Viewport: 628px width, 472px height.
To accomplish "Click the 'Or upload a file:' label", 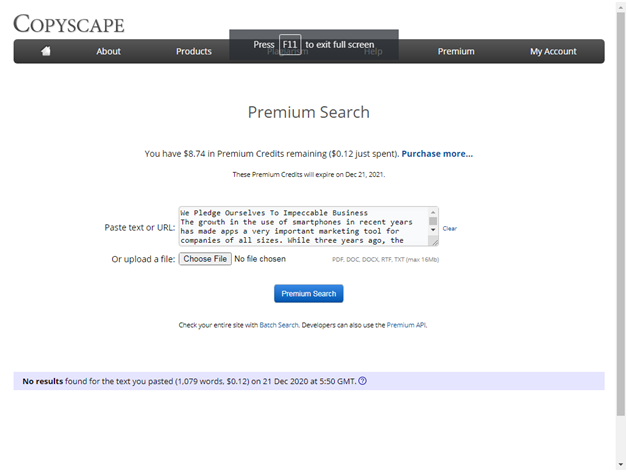I will click(143, 259).
